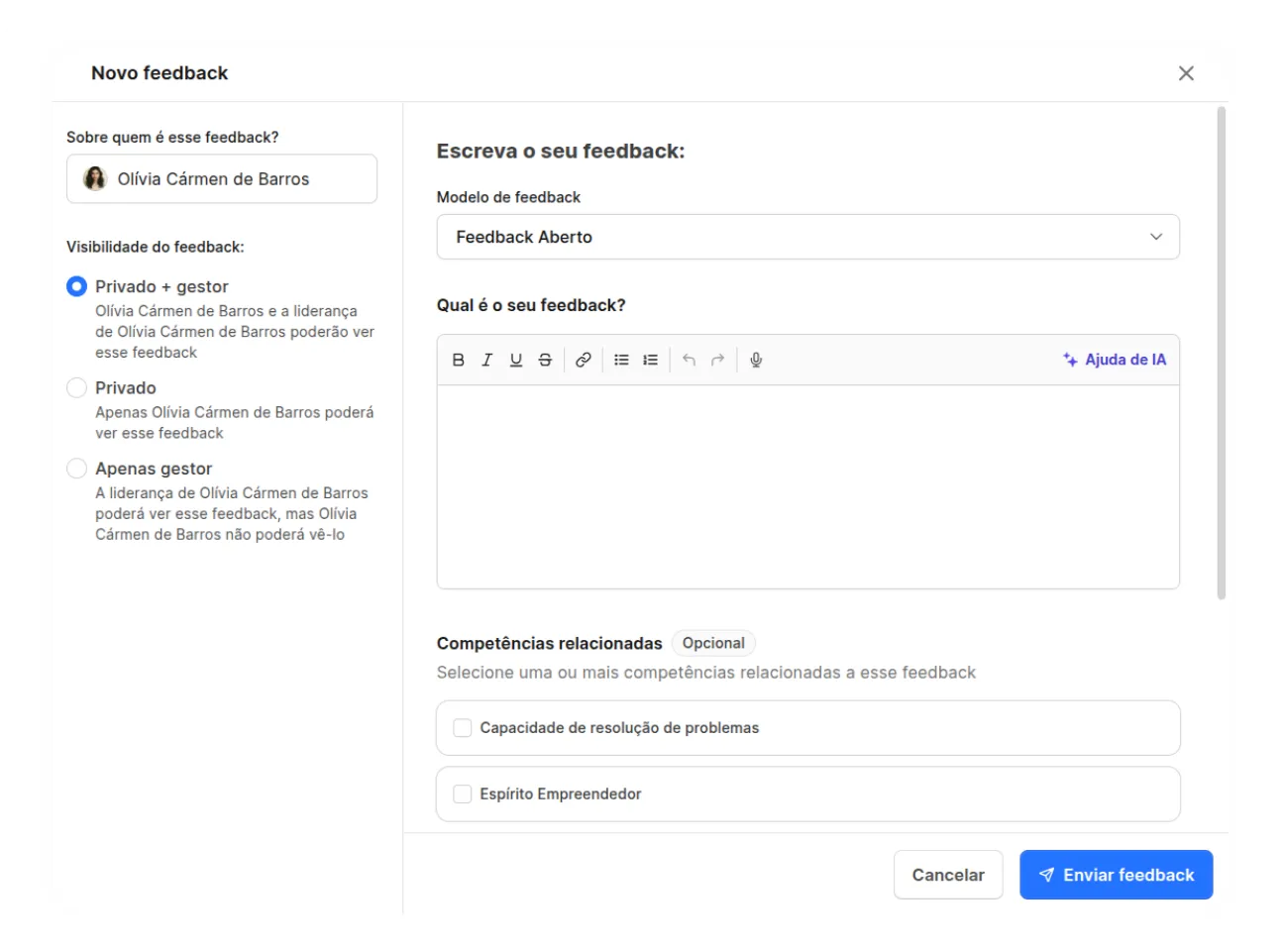1283x952 pixels.
Task: Click the Cancelar button
Action: 948,875
